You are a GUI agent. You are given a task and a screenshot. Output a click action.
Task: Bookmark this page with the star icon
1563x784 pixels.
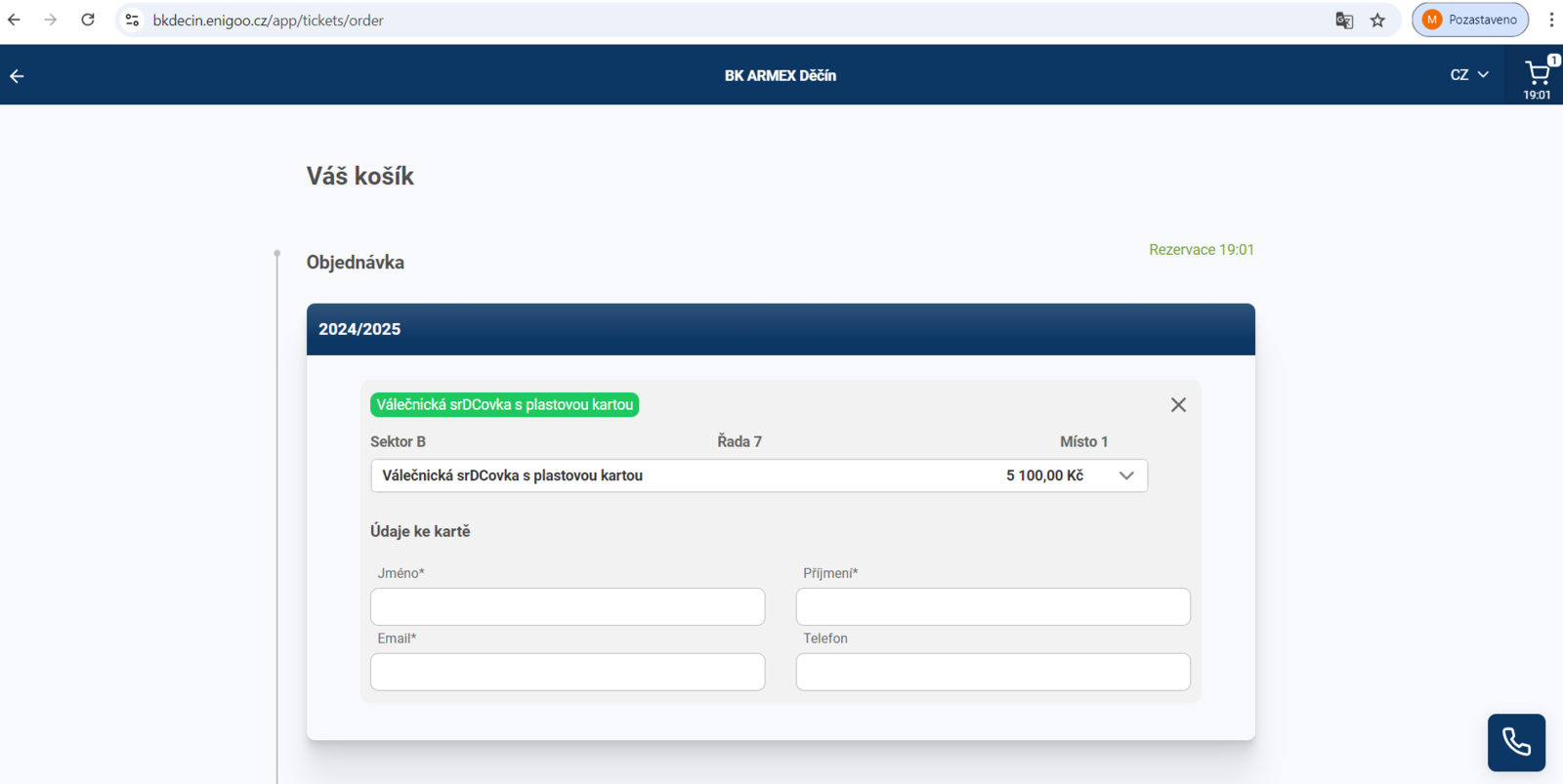(x=1377, y=20)
